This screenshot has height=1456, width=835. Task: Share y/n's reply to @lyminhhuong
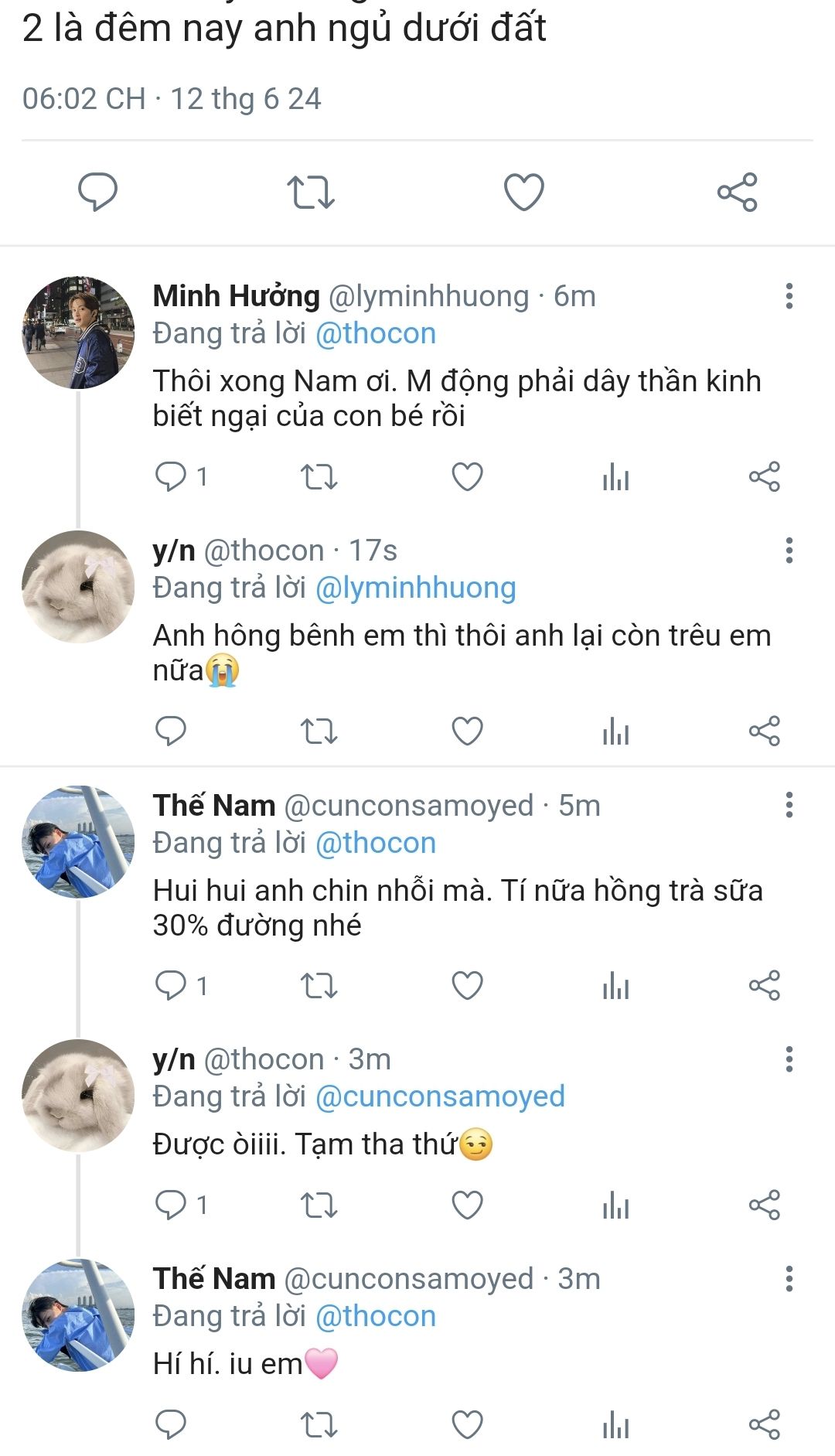[764, 731]
